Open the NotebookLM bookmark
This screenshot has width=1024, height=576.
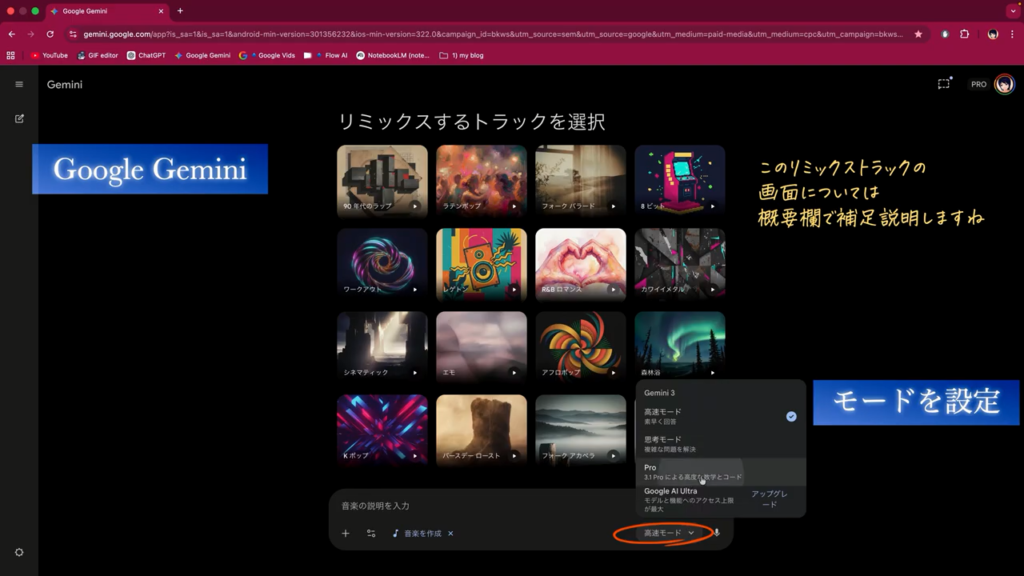pos(397,55)
